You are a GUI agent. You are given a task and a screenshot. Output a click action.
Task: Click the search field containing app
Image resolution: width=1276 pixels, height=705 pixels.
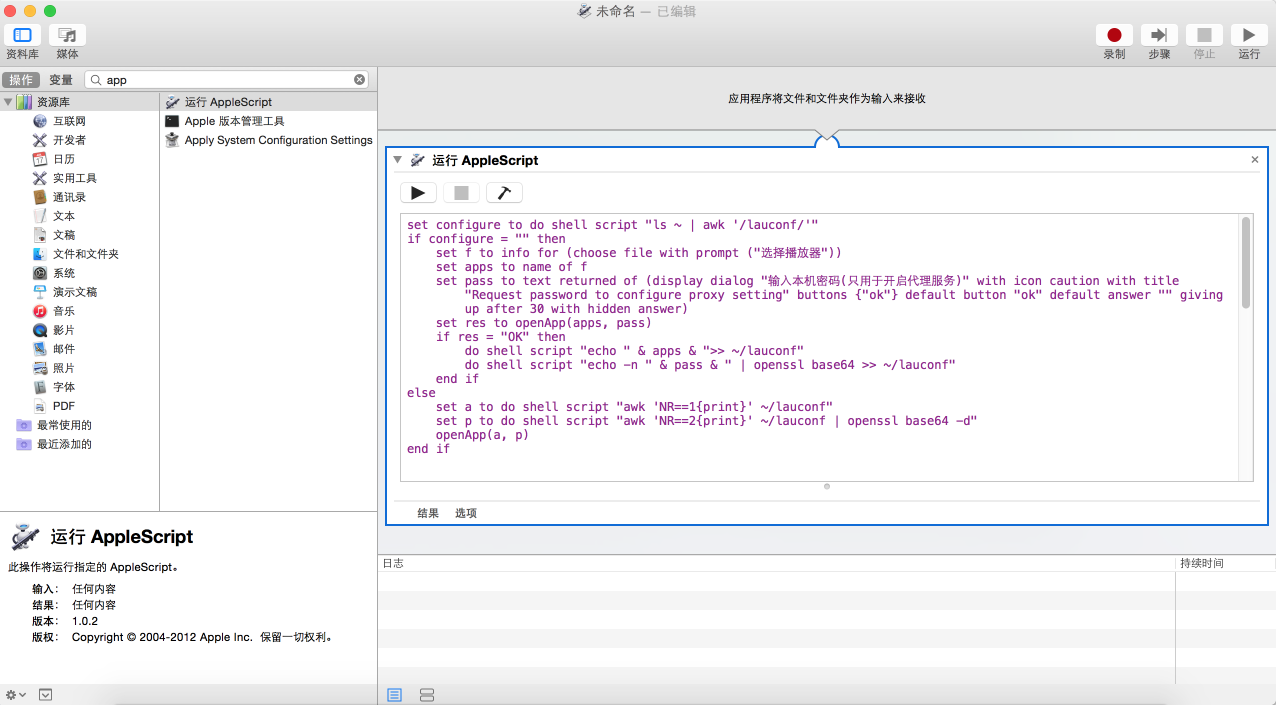(x=228, y=80)
